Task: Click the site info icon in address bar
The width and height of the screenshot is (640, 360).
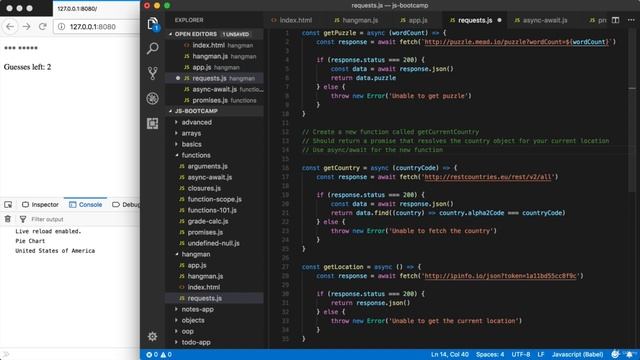Action: click(x=62, y=27)
